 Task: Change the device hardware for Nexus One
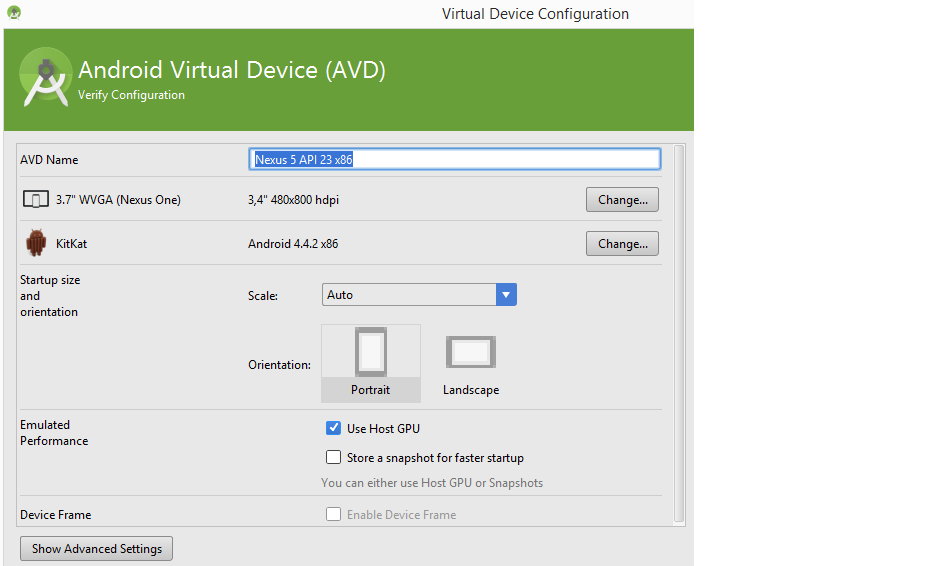622,200
